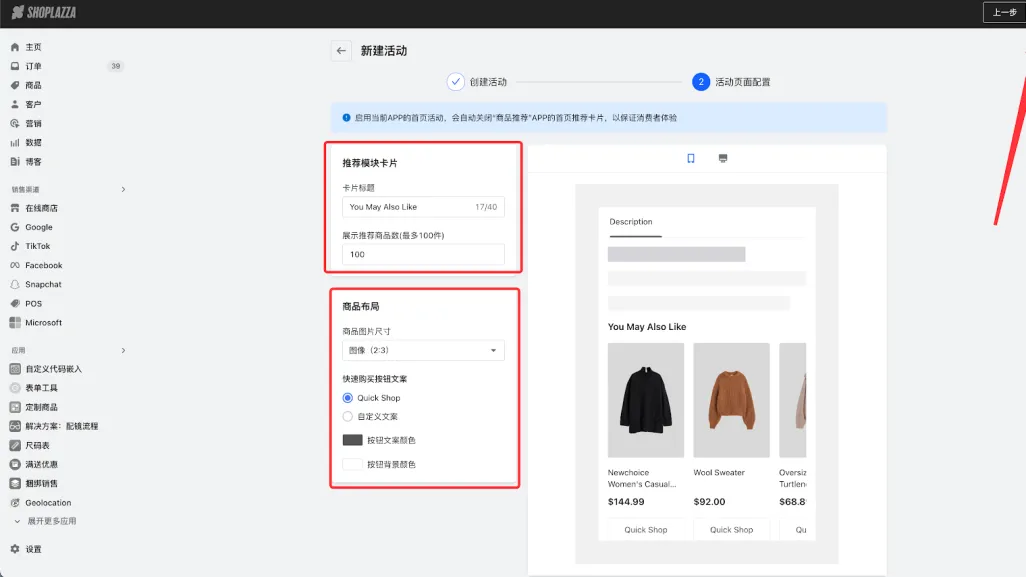Pick the 按钮文案颜色 dark swatch
Screen dimensions: 1026x577
[352, 440]
